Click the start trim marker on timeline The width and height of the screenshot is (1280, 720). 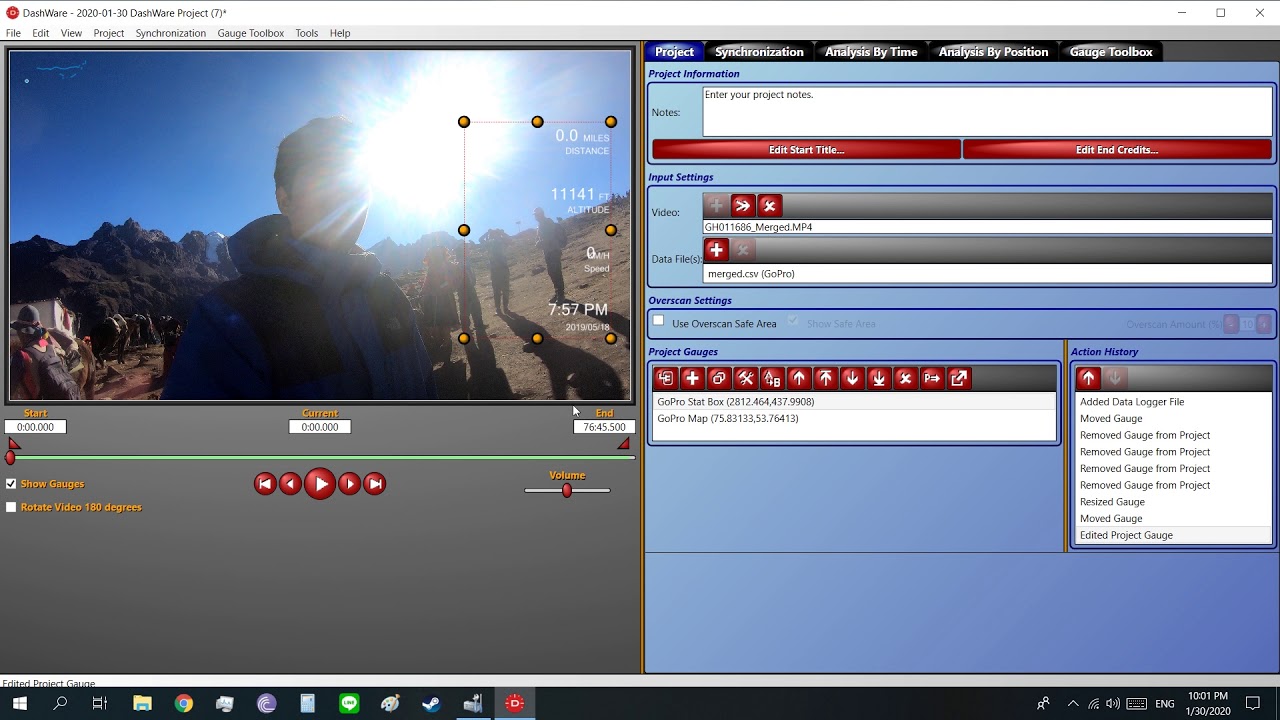pyautogui.click(x=13, y=443)
